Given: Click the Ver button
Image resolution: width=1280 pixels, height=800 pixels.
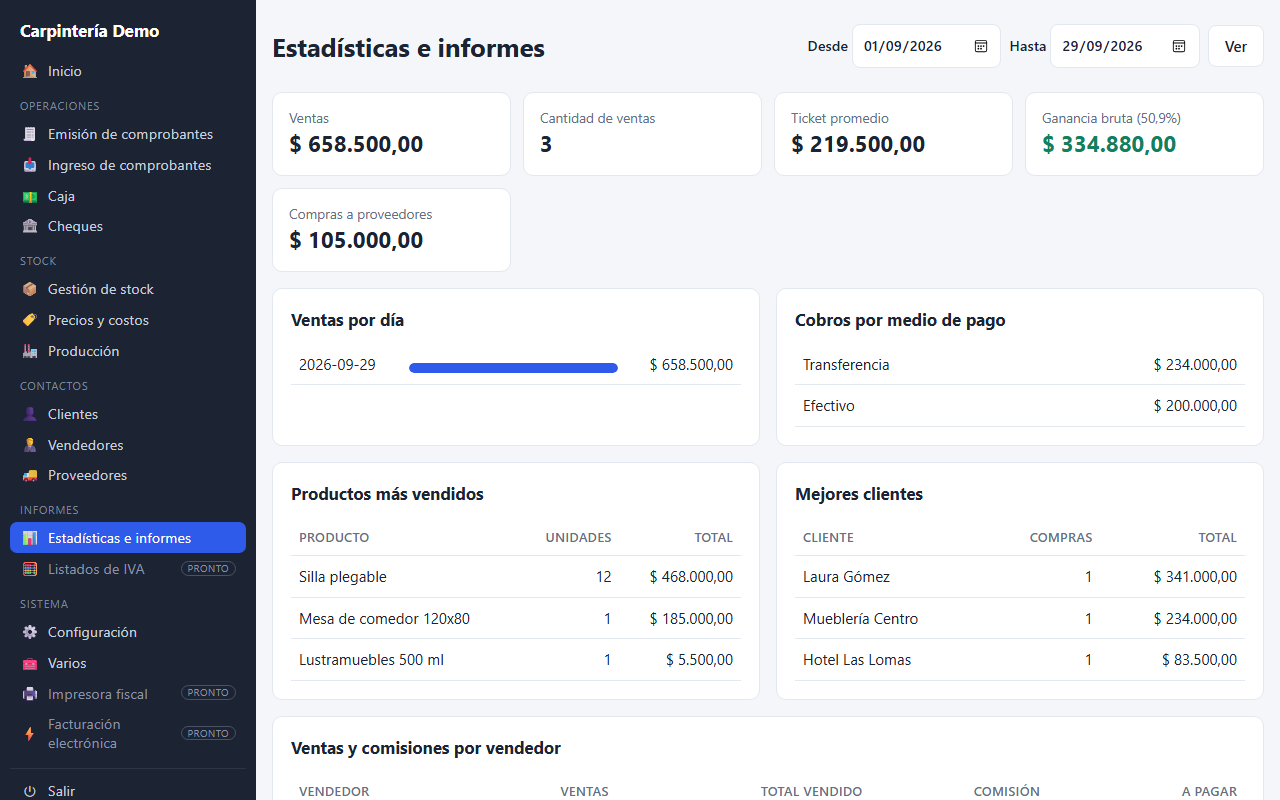Looking at the screenshot, I should 1236,46.
